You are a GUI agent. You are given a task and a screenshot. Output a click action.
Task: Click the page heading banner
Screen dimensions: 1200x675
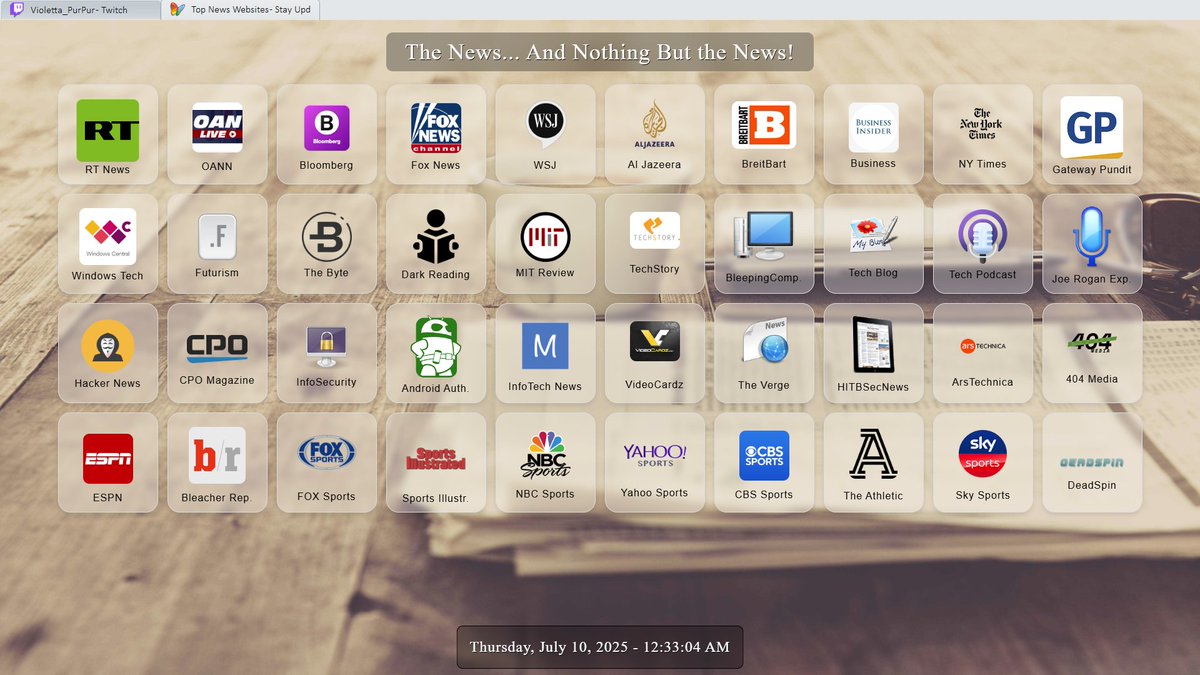point(600,52)
